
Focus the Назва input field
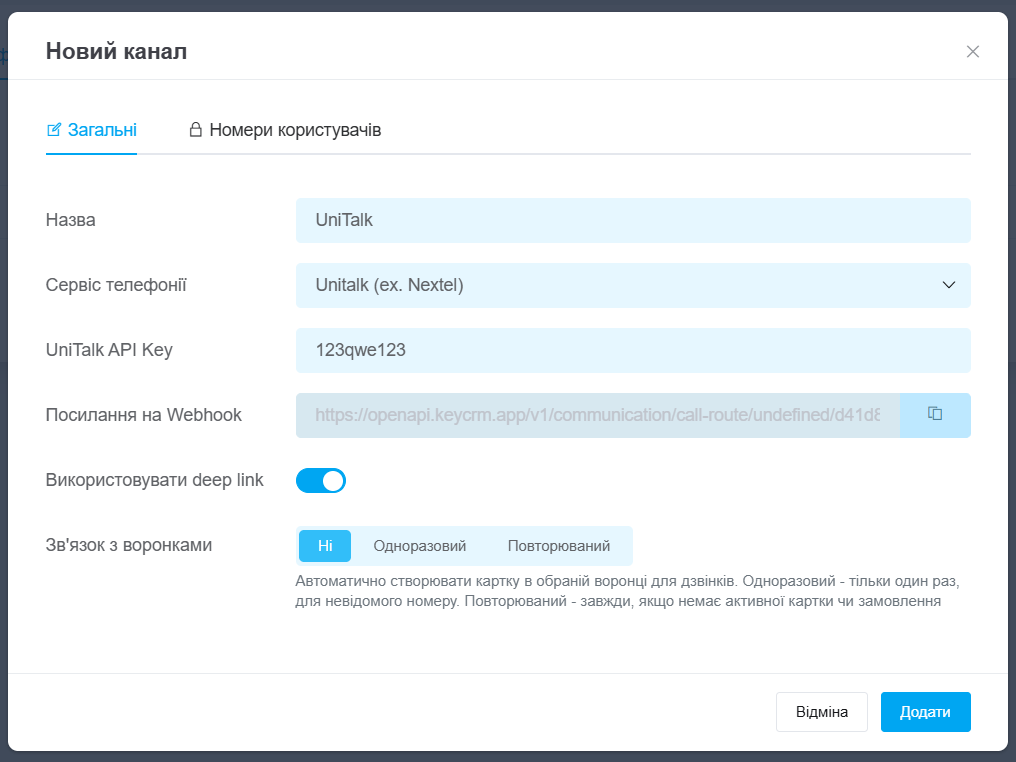(x=632, y=220)
